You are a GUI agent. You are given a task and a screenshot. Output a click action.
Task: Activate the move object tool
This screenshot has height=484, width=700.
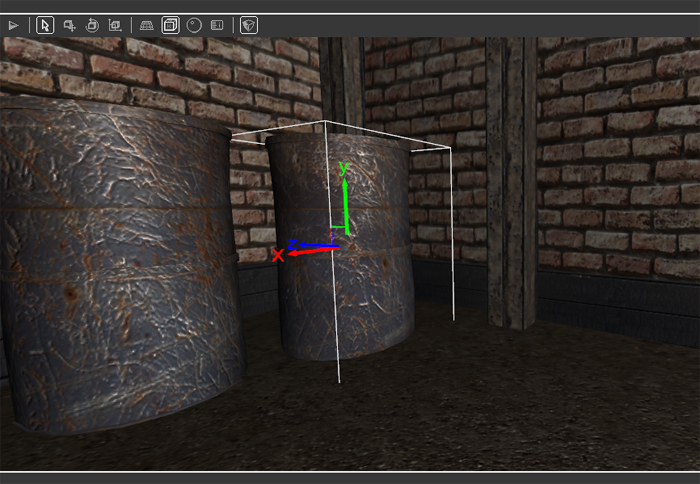click(69, 25)
